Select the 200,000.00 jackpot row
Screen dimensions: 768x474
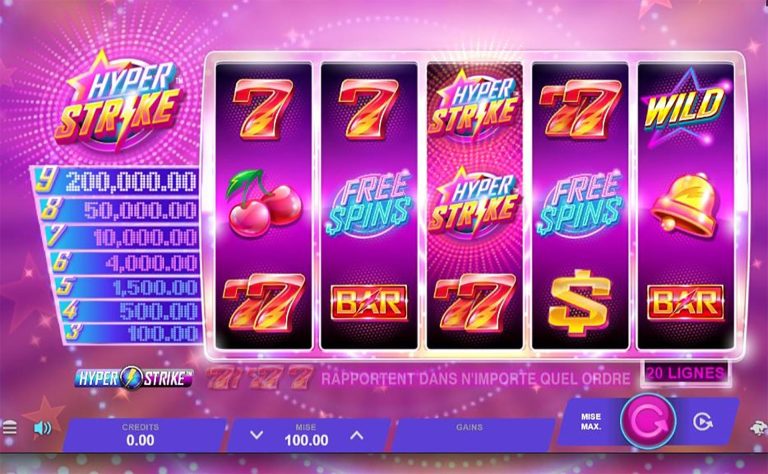tap(116, 180)
